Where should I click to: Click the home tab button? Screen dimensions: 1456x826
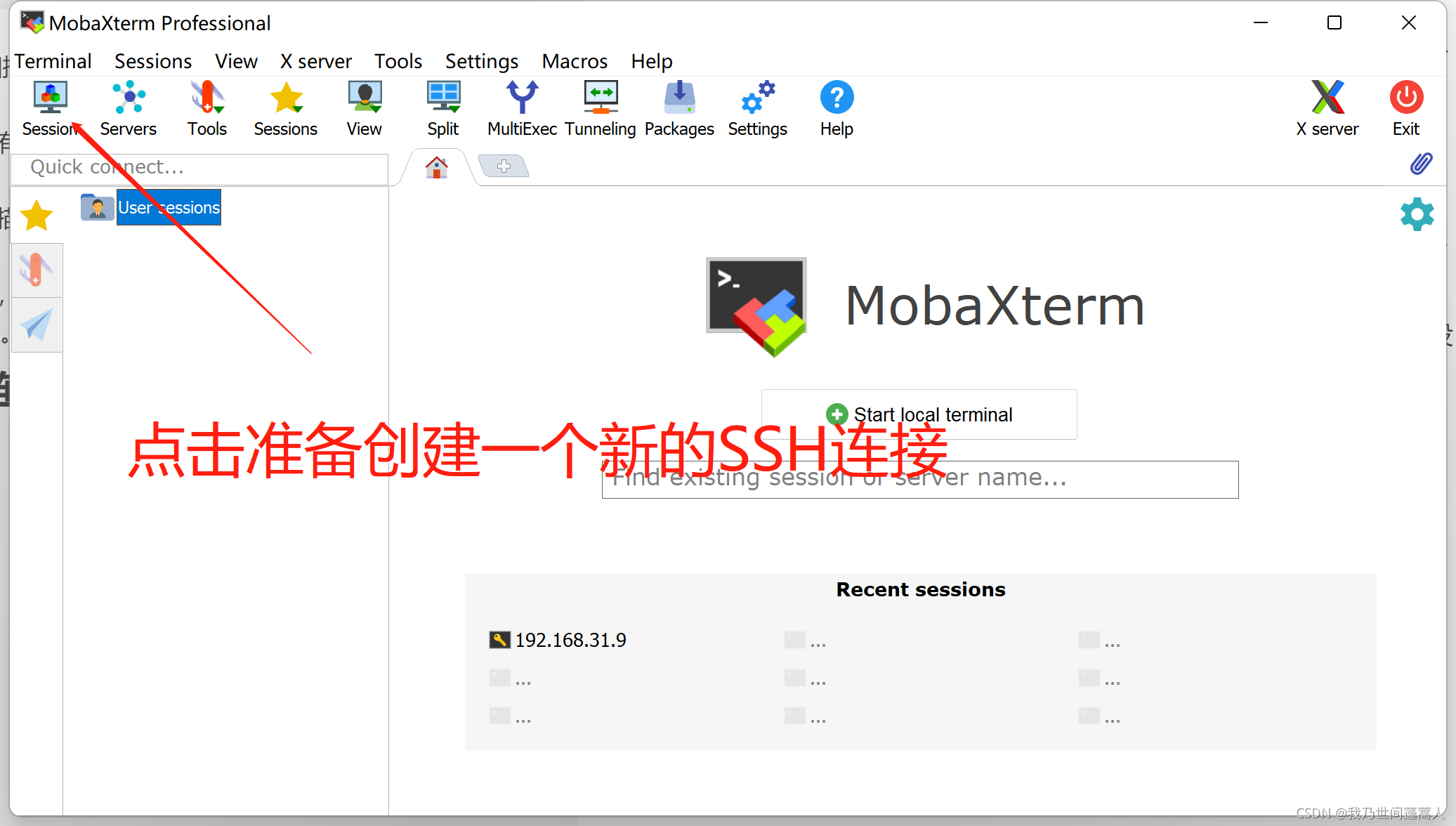point(437,166)
